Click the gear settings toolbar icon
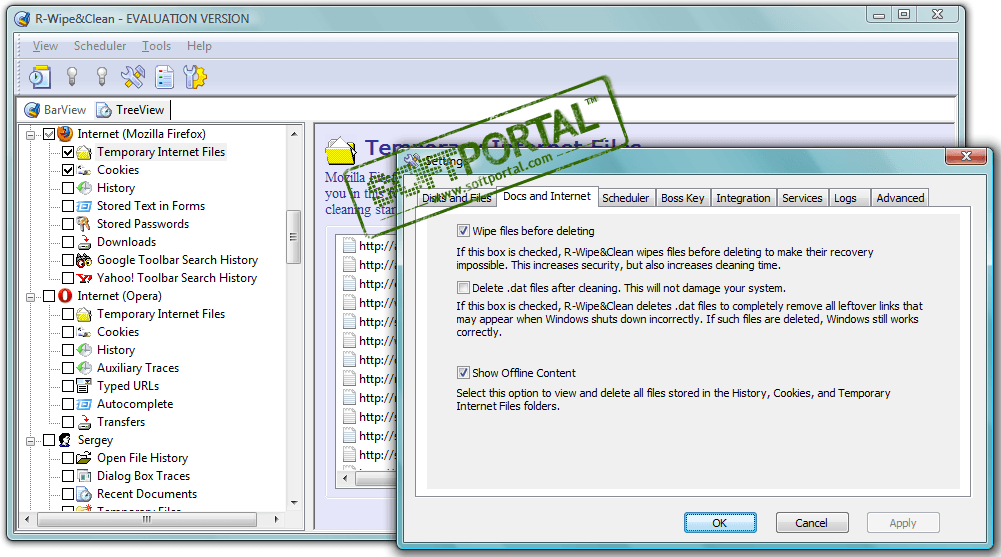The image size is (1001, 557). click(x=195, y=77)
